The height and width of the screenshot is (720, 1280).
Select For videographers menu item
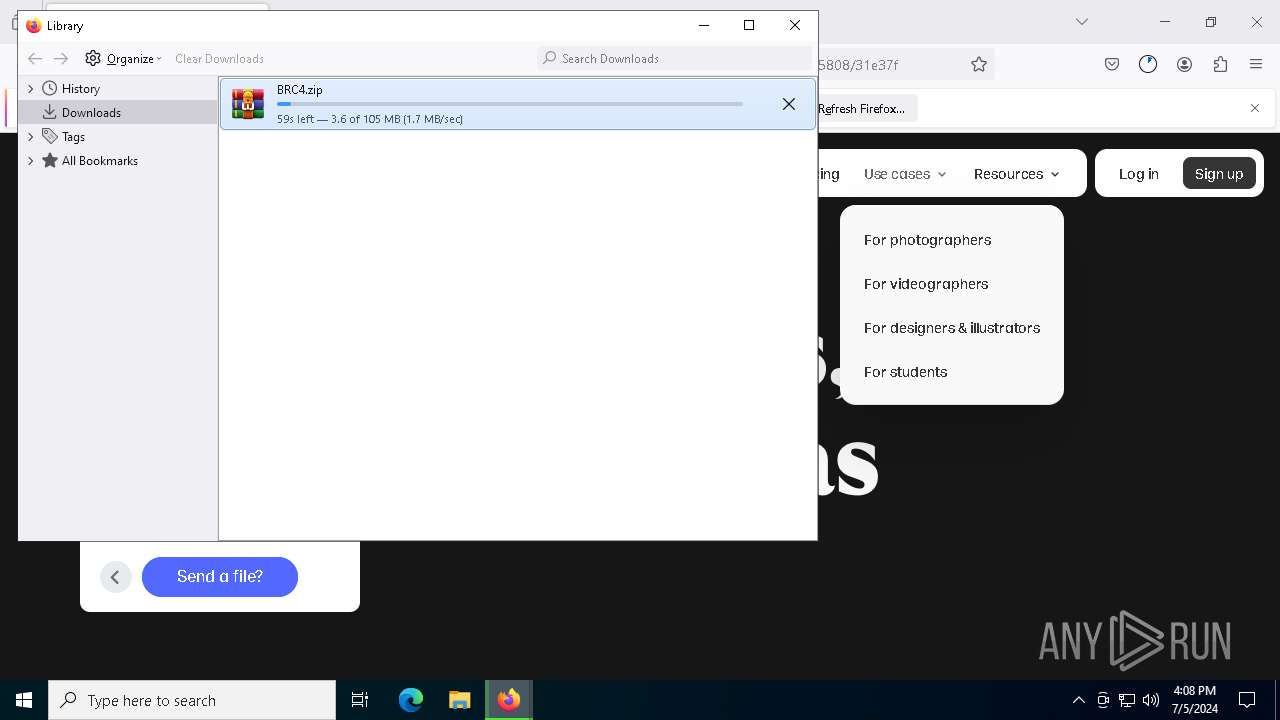926,284
